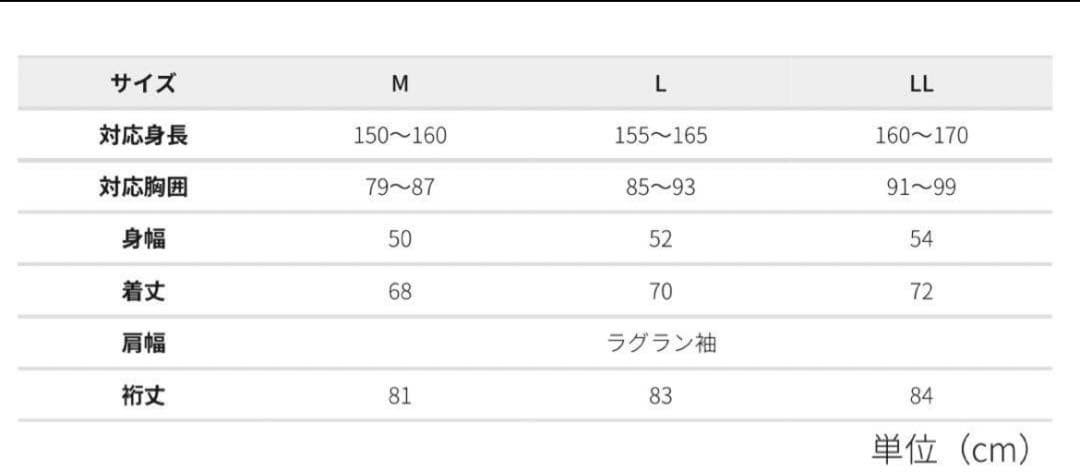
Task: Click the サイズ header cell
Action: pyautogui.click(x=143, y=84)
